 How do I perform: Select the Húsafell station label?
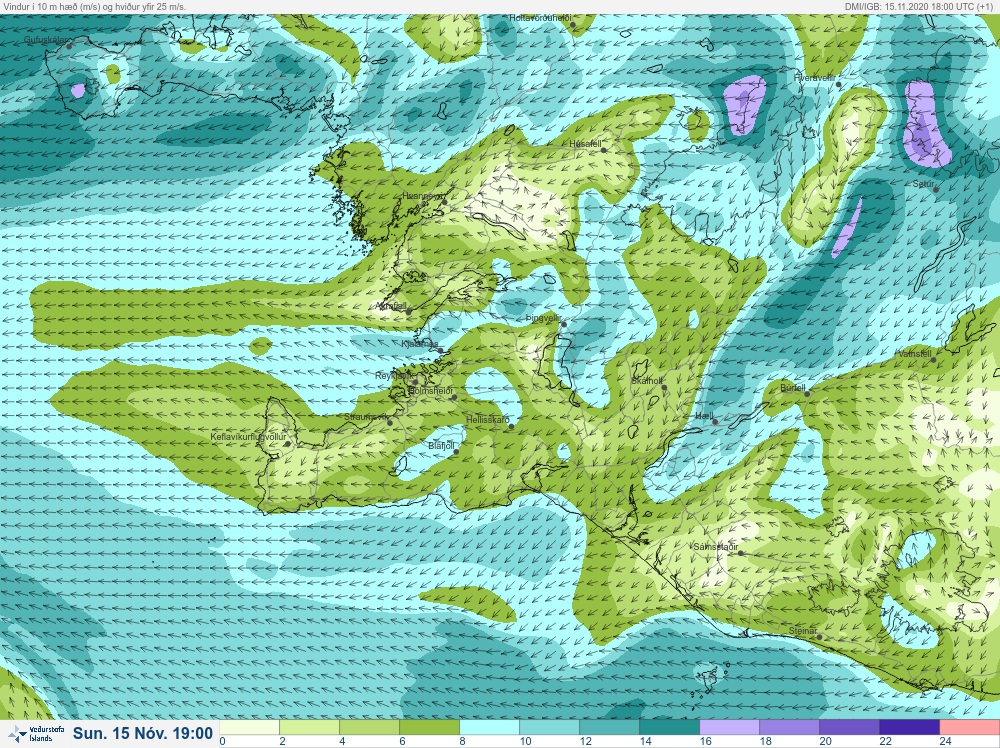(585, 144)
